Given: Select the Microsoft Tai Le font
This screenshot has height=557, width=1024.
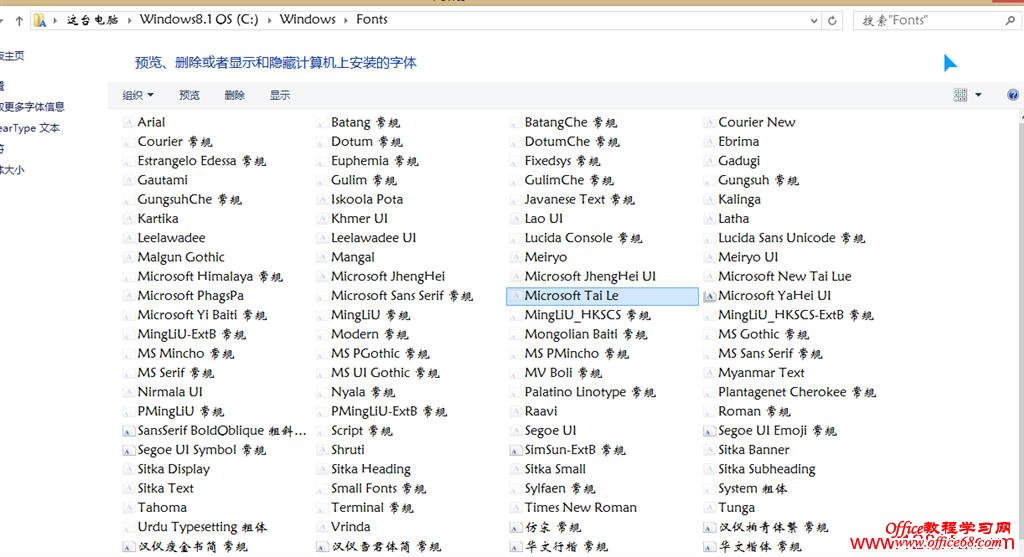Looking at the screenshot, I should [x=602, y=296].
